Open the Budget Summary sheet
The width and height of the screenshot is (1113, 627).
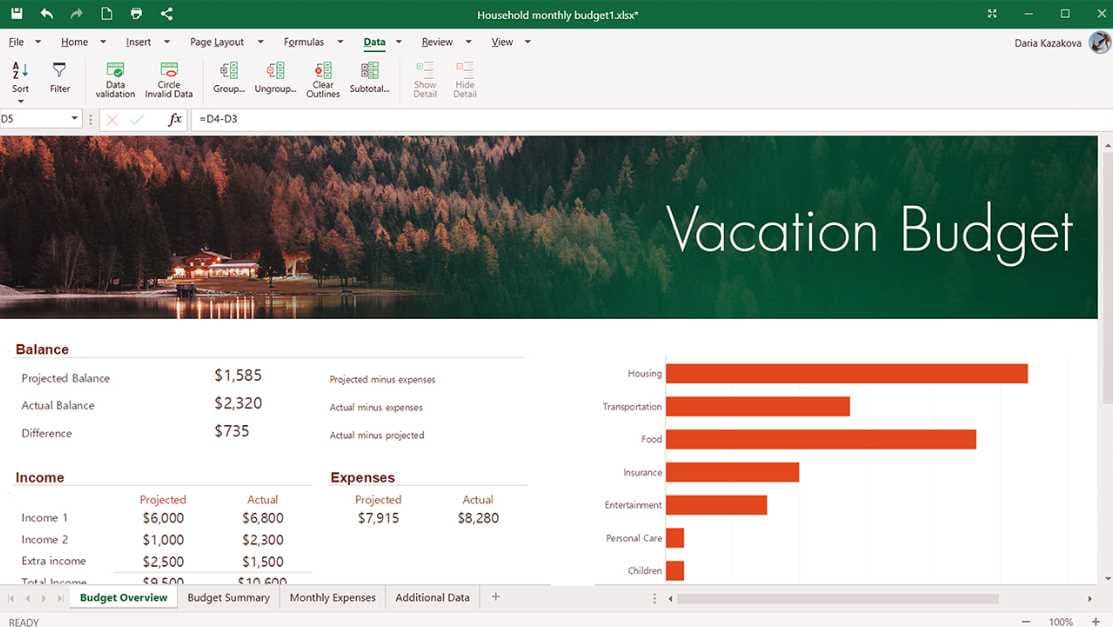click(x=229, y=597)
